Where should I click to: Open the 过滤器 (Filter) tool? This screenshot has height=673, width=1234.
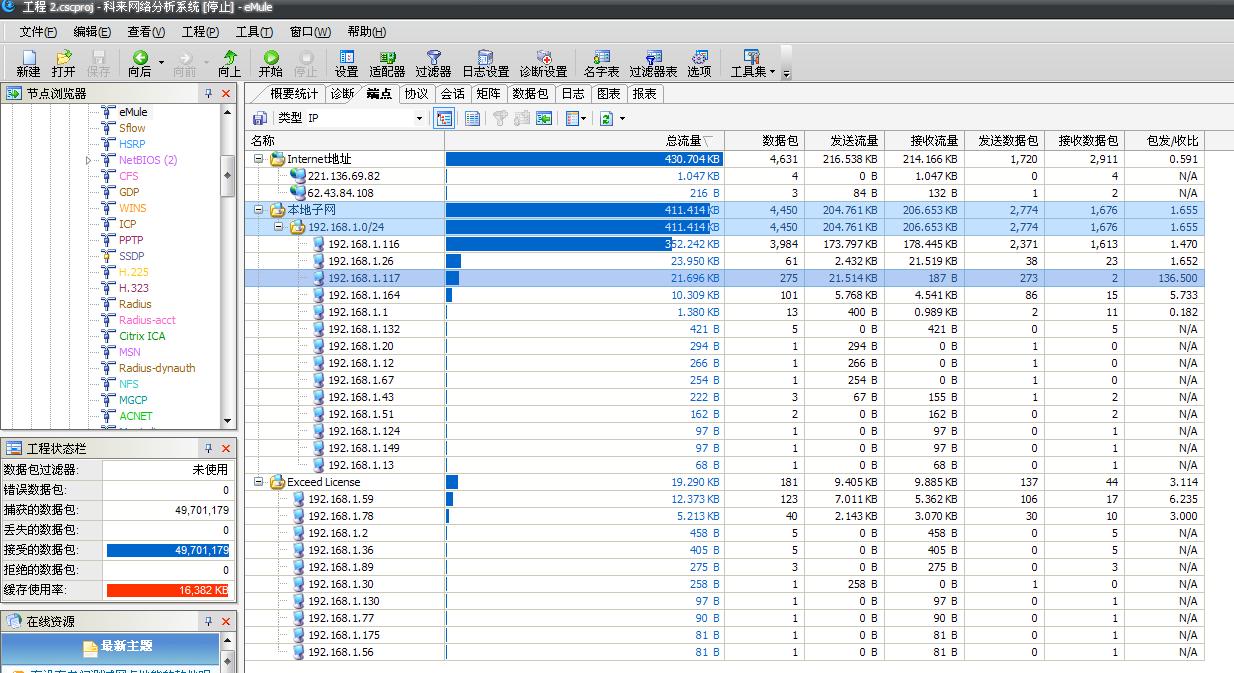click(433, 63)
